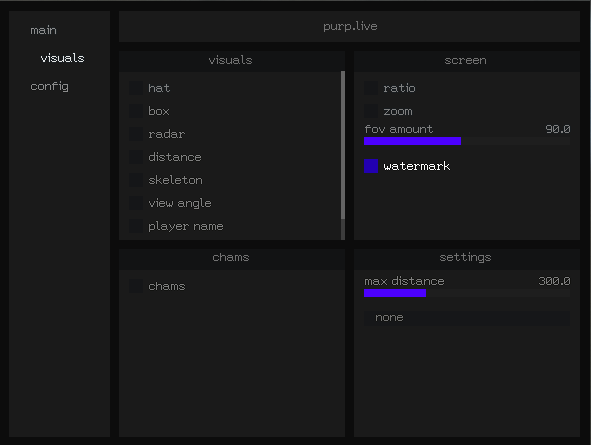Toggle the box checkbox

pyautogui.click(x=136, y=111)
